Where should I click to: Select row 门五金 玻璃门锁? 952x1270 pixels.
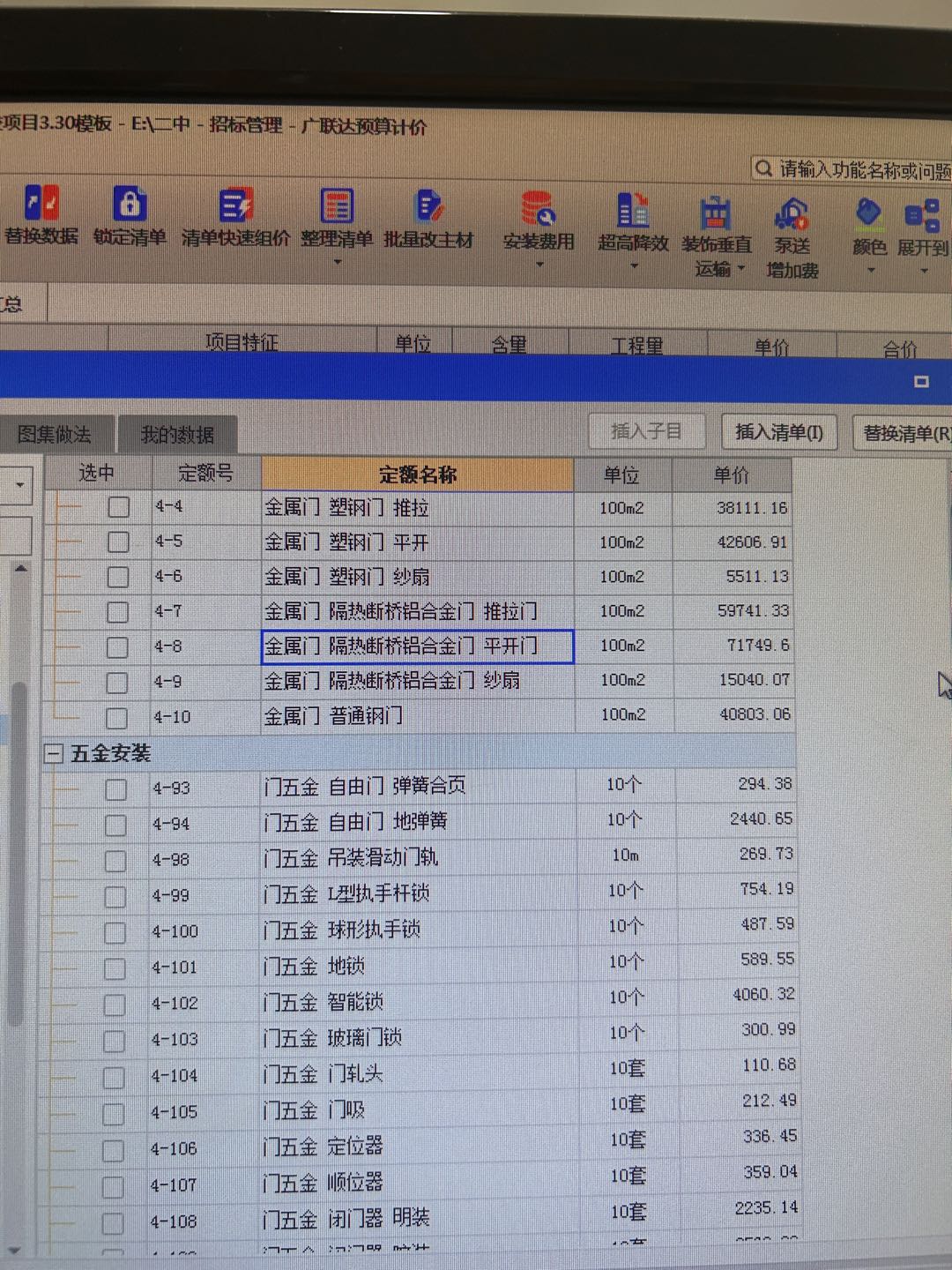pos(420,1038)
